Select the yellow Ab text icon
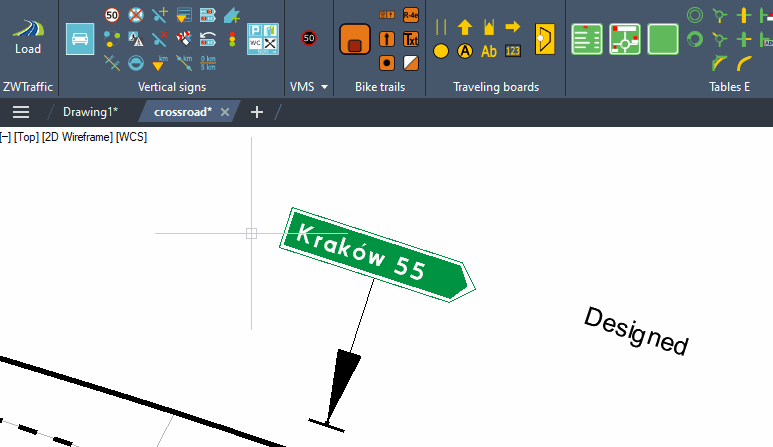The height and width of the screenshot is (447, 773). 489,51
